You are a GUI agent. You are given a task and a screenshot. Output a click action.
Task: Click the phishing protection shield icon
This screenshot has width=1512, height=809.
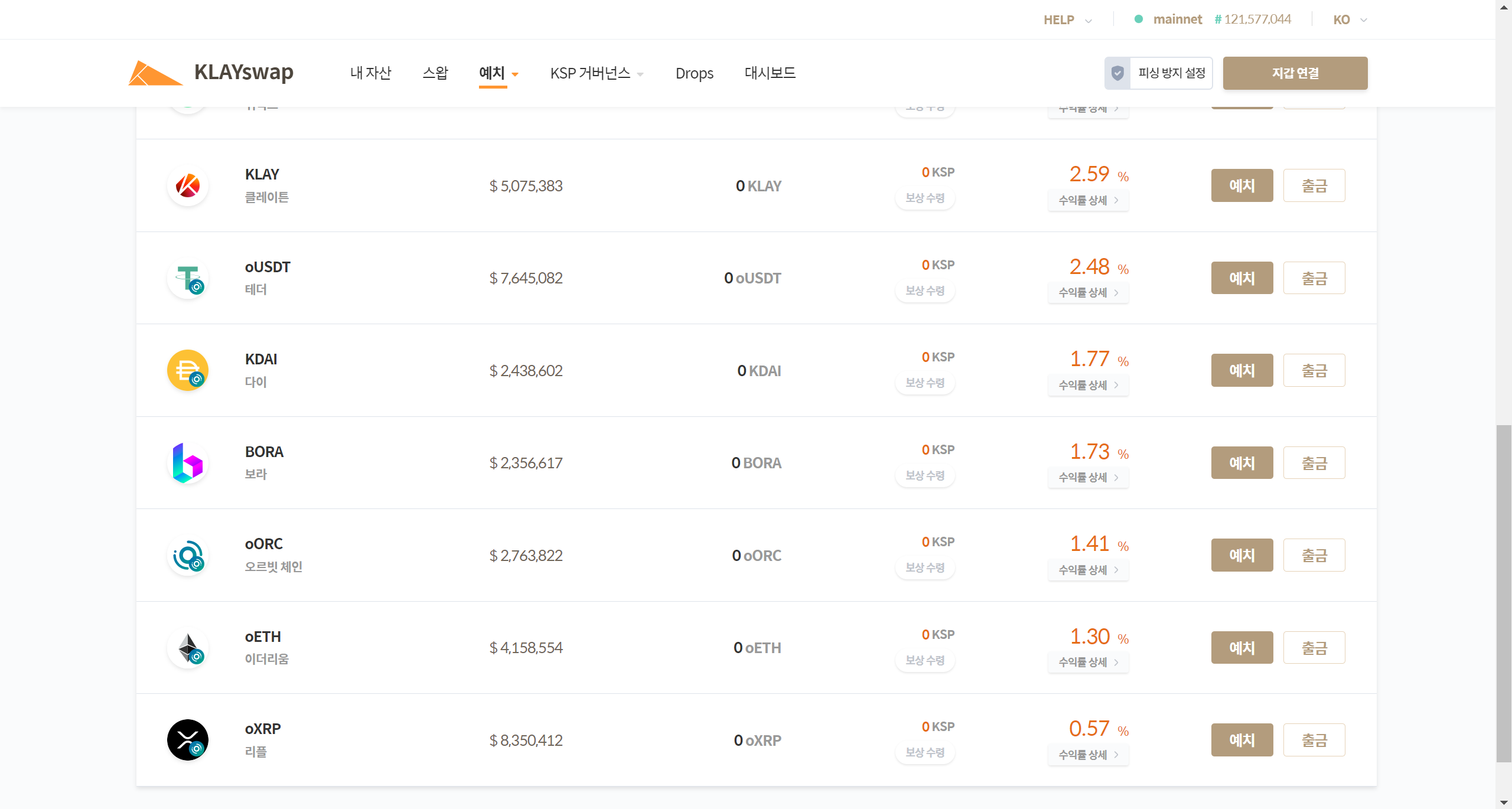(x=1117, y=73)
